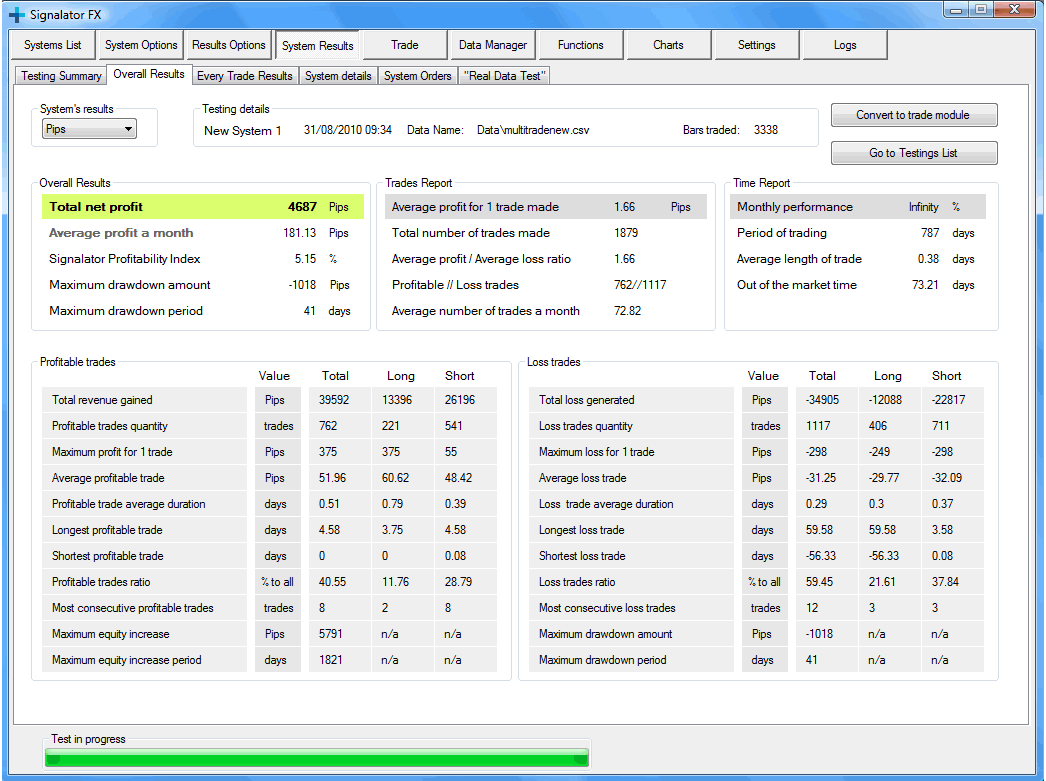Click Longest profitable trade label
1046x781 pixels.
[x=107, y=530]
